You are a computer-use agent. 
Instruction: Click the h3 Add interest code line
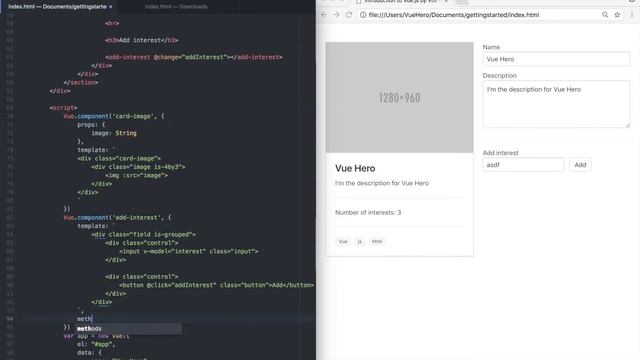(142, 40)
